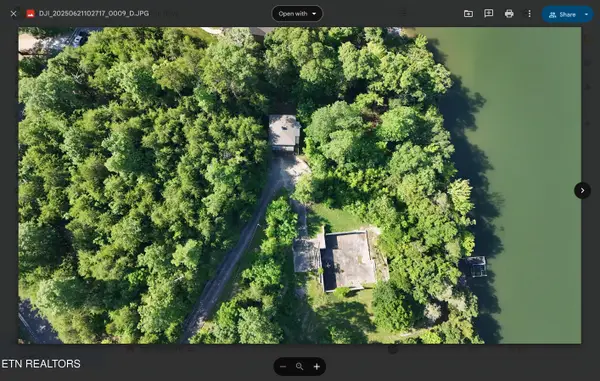
Task: Add file shortcut to Drive folder icon
Action: (468, 14)
